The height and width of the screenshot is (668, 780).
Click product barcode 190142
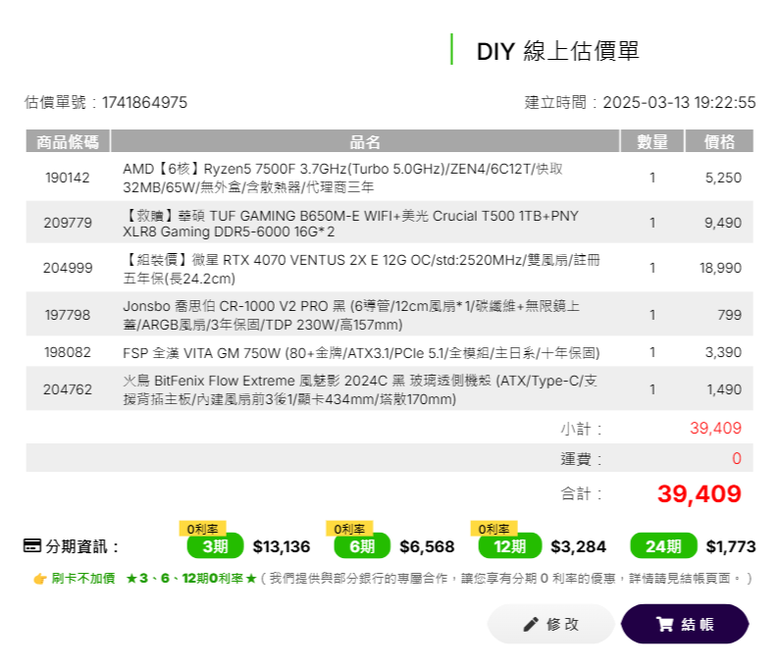(x=68, y=178)
